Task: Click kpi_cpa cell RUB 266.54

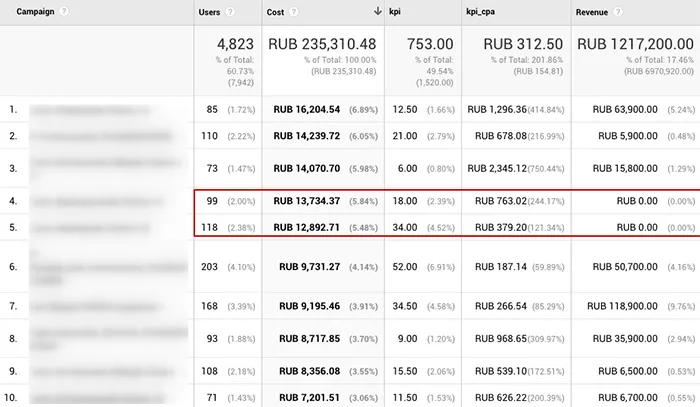Action: pos(501,306)
